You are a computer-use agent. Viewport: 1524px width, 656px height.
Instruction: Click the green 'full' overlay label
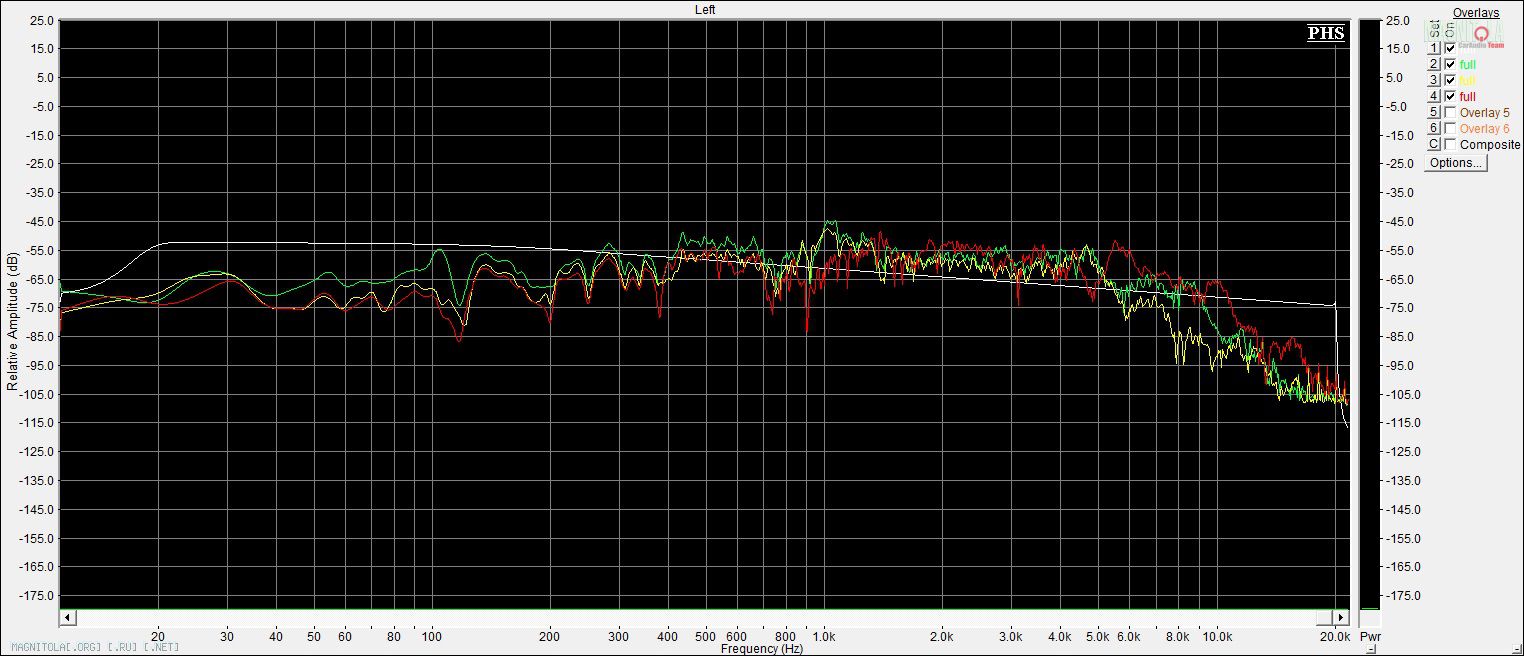(1468, 64)
